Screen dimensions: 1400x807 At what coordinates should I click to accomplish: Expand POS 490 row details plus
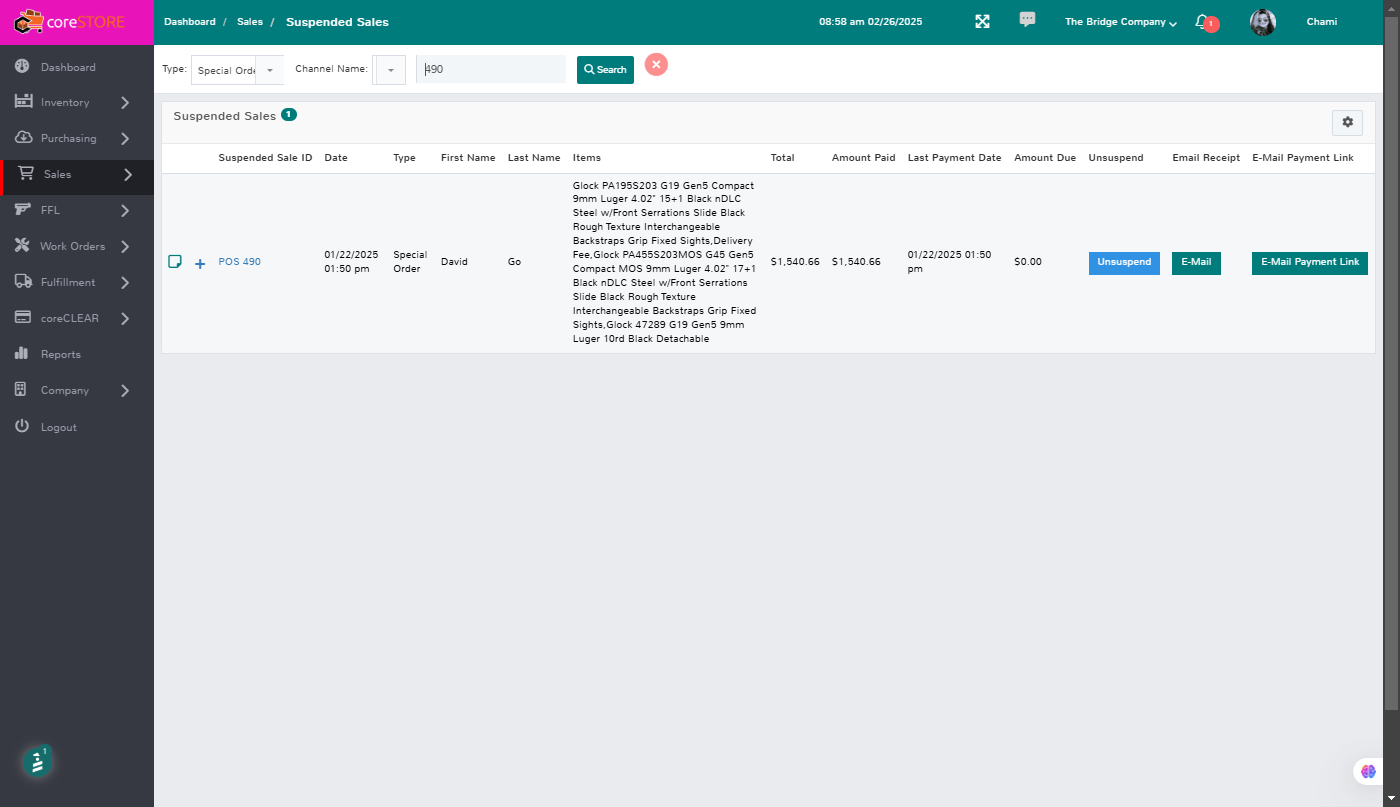click(200, 263)
